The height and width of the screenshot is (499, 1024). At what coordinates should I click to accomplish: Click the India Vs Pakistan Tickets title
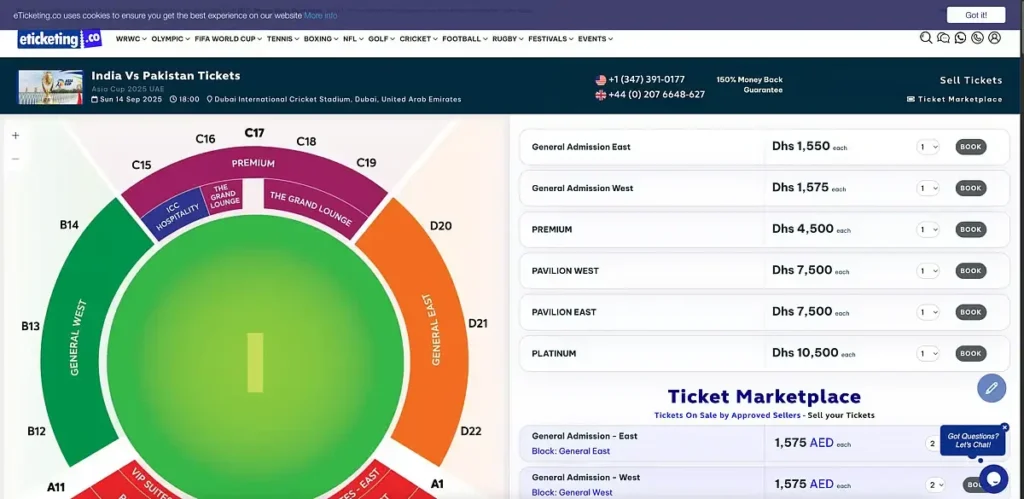pyautogui.click(x=166, y=76)
